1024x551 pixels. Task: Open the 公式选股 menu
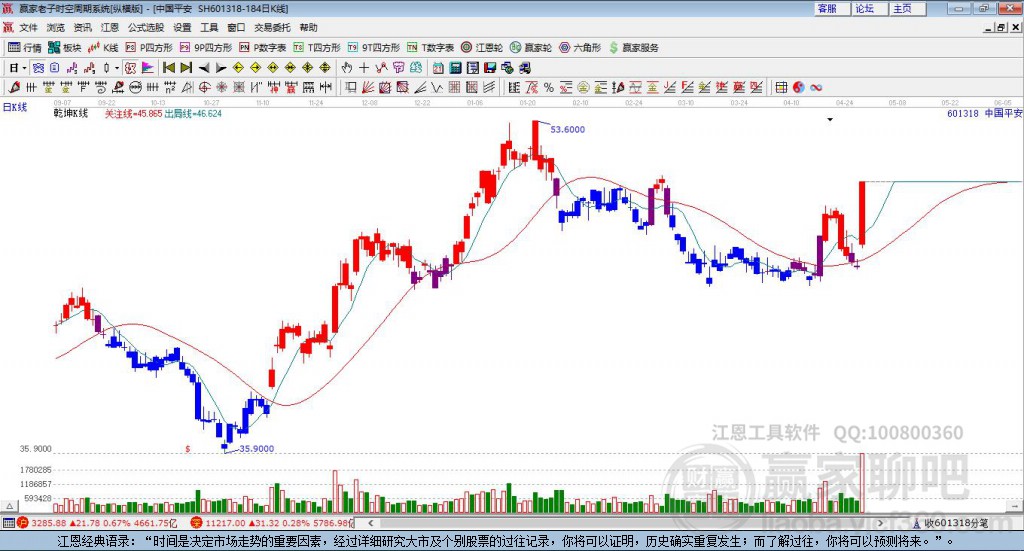[145, 28]
